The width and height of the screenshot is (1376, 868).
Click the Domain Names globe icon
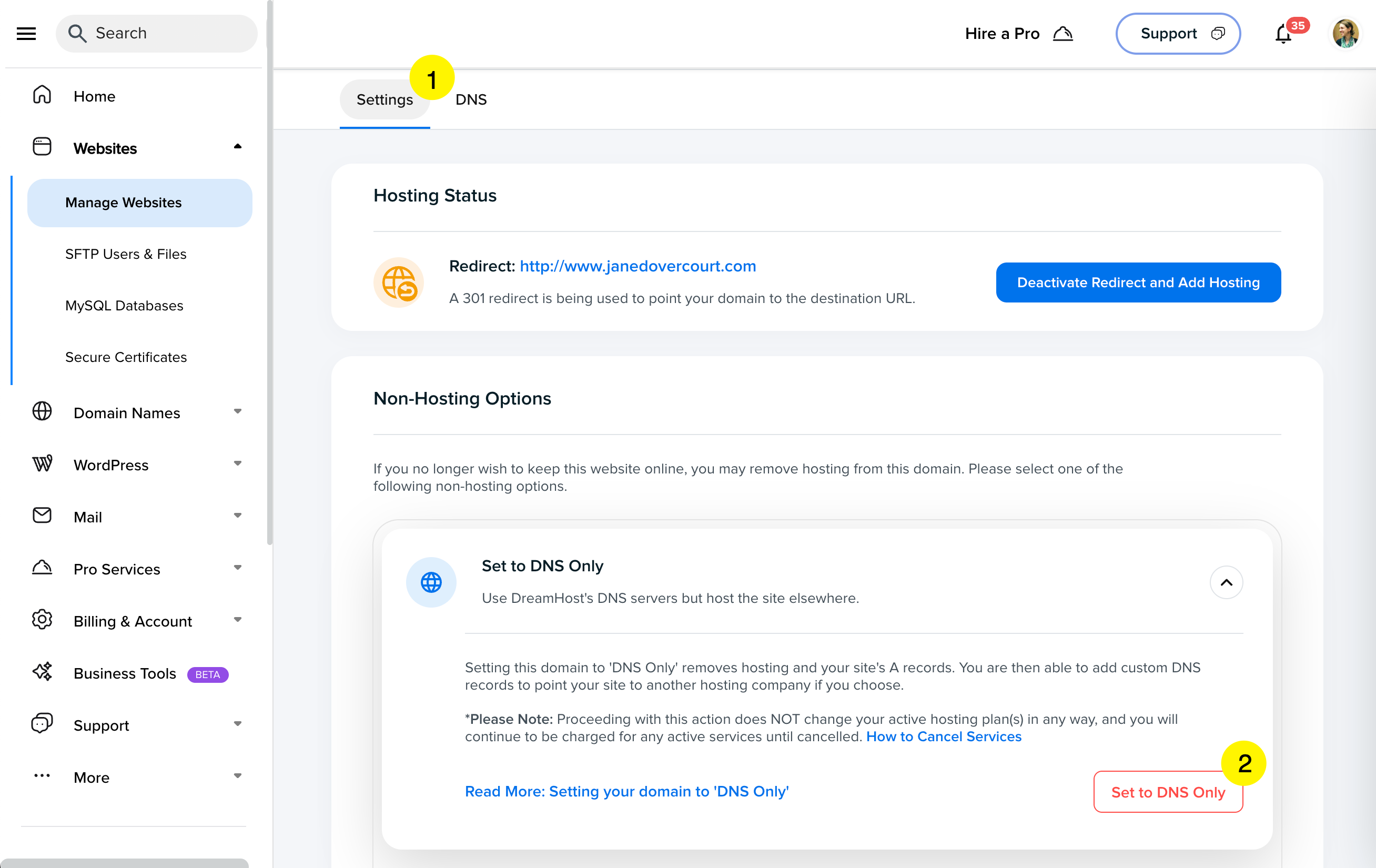pyautogui.click(x=42, y=411)
